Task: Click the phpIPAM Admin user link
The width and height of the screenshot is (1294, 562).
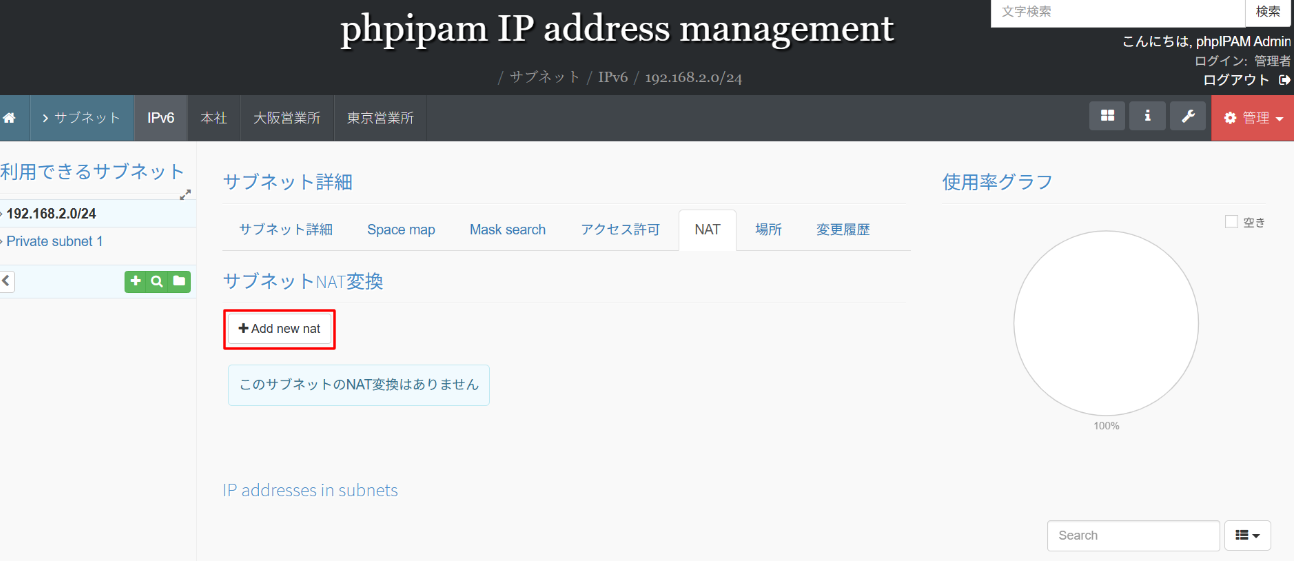Action: [1244, 42]
